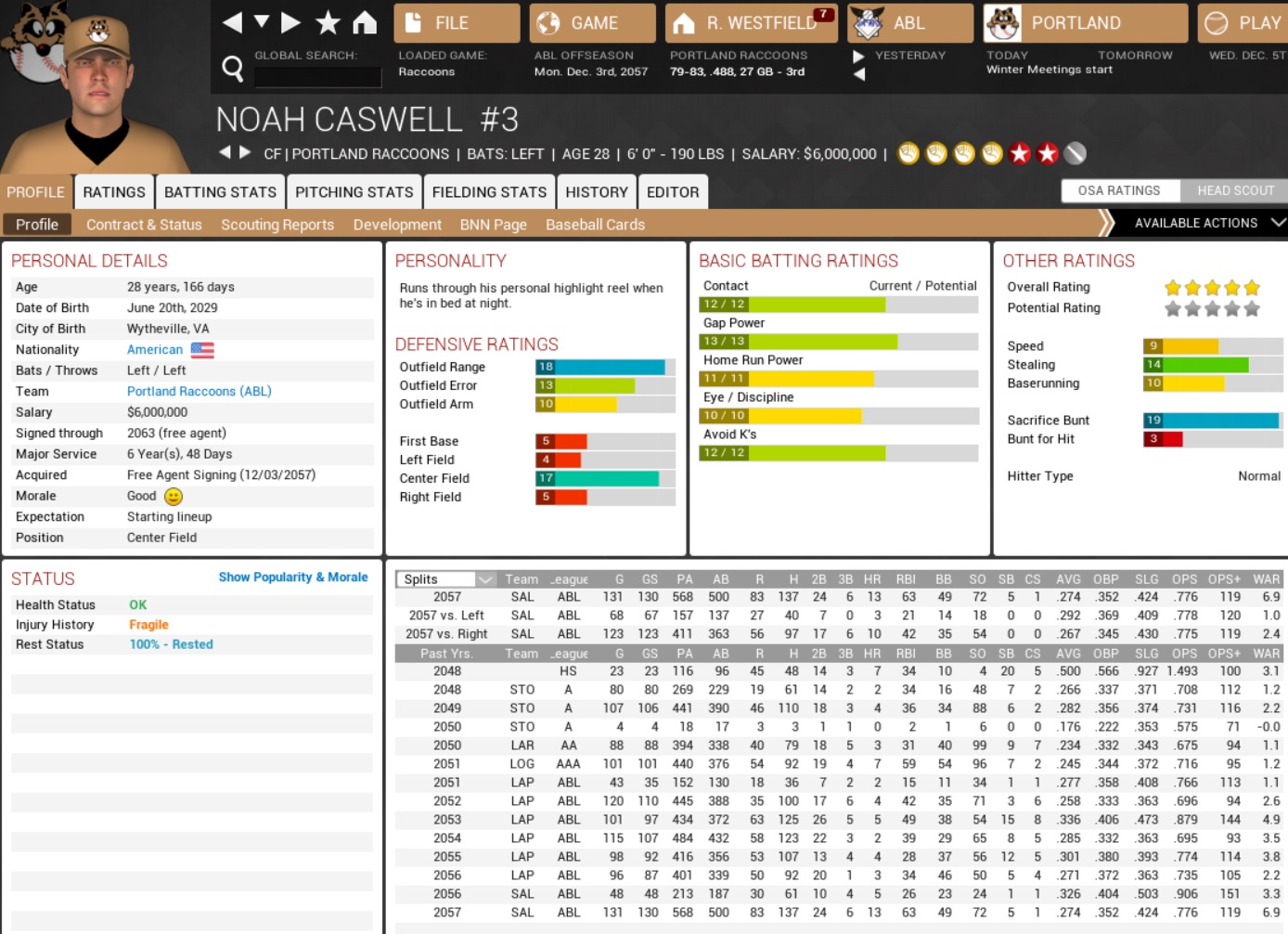The width and height of the screenshot is (1288, 934).
Task: Open the Batting Stats tab
Action: [220, 192]
